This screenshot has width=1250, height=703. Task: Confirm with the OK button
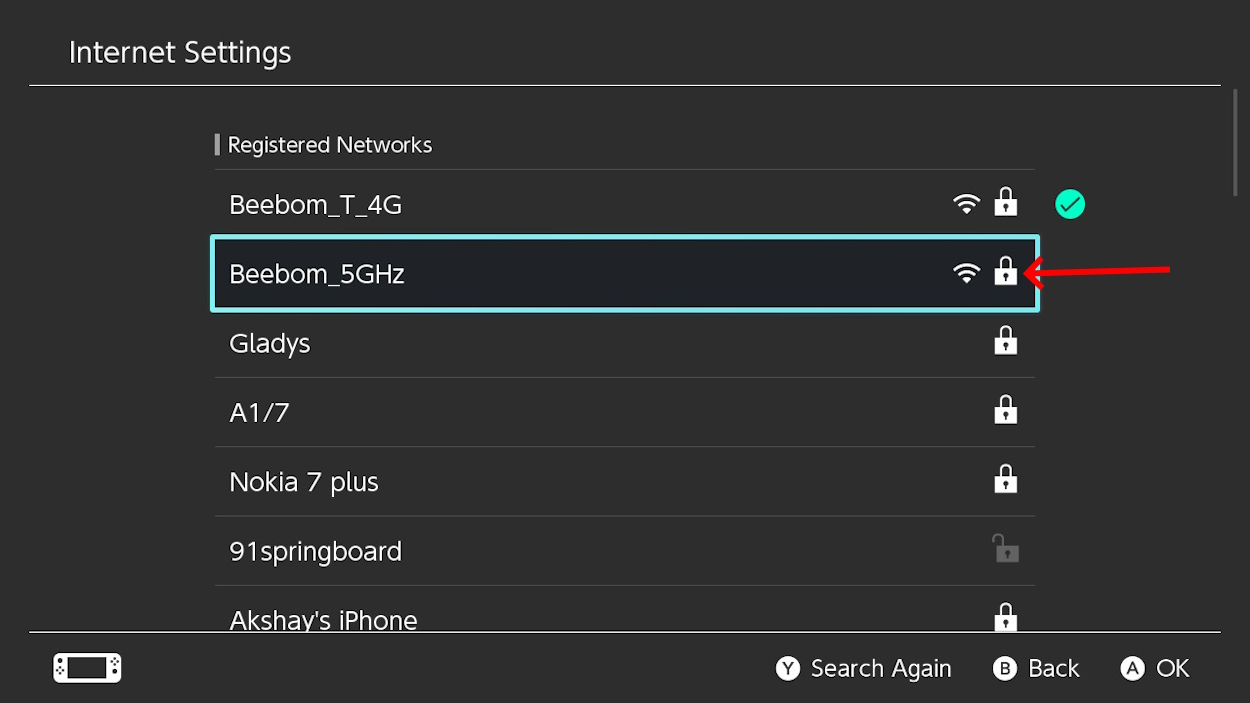coord(1156,668)
